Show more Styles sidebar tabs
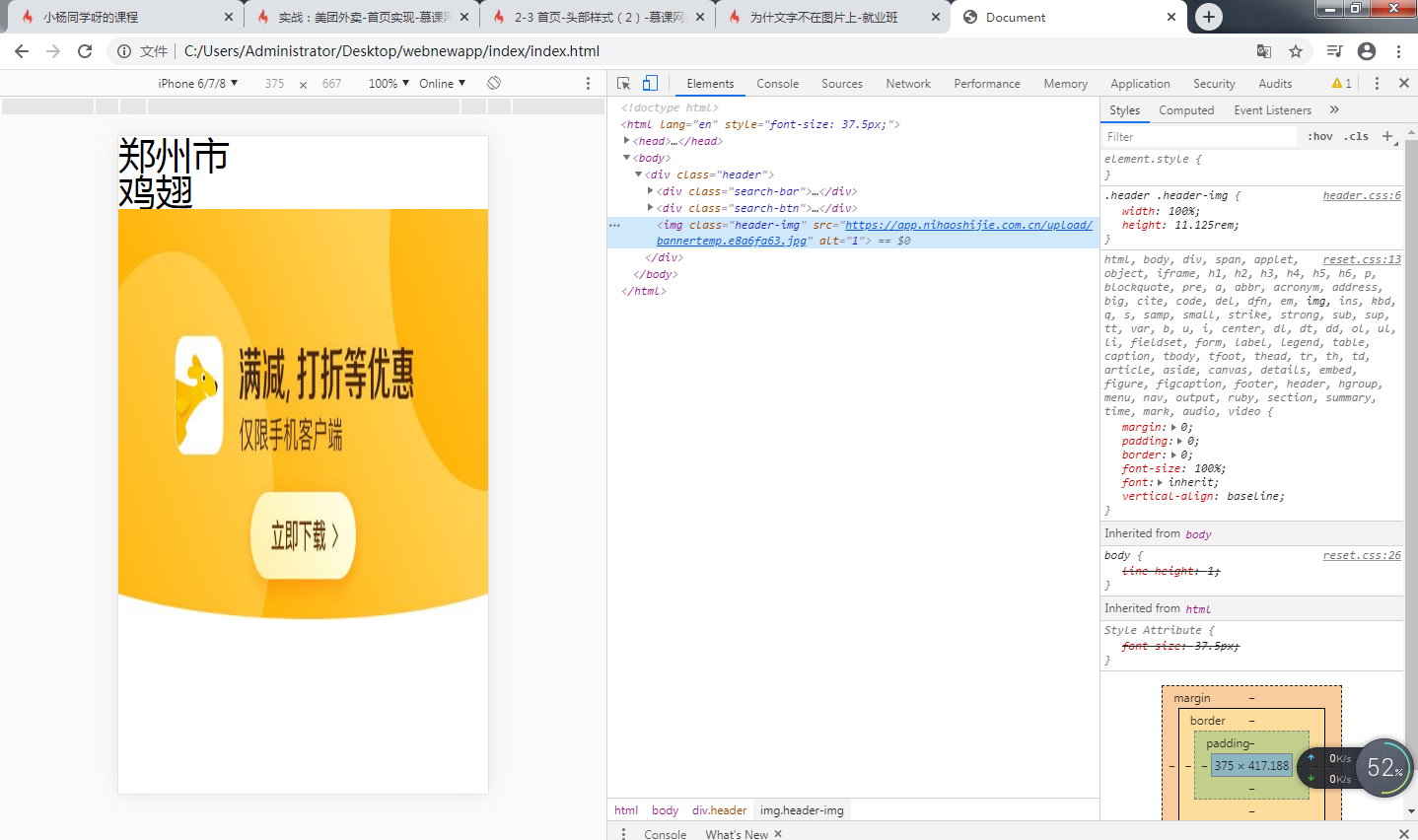Image resolution: width=1418 pixels, height=840 pixels. click(x=1335, y=109)
